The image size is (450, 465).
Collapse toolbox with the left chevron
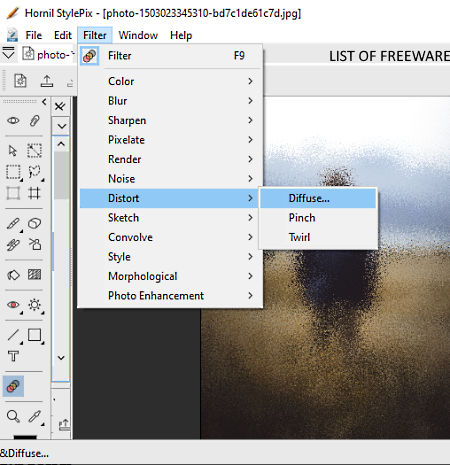[x=44, y=102]
